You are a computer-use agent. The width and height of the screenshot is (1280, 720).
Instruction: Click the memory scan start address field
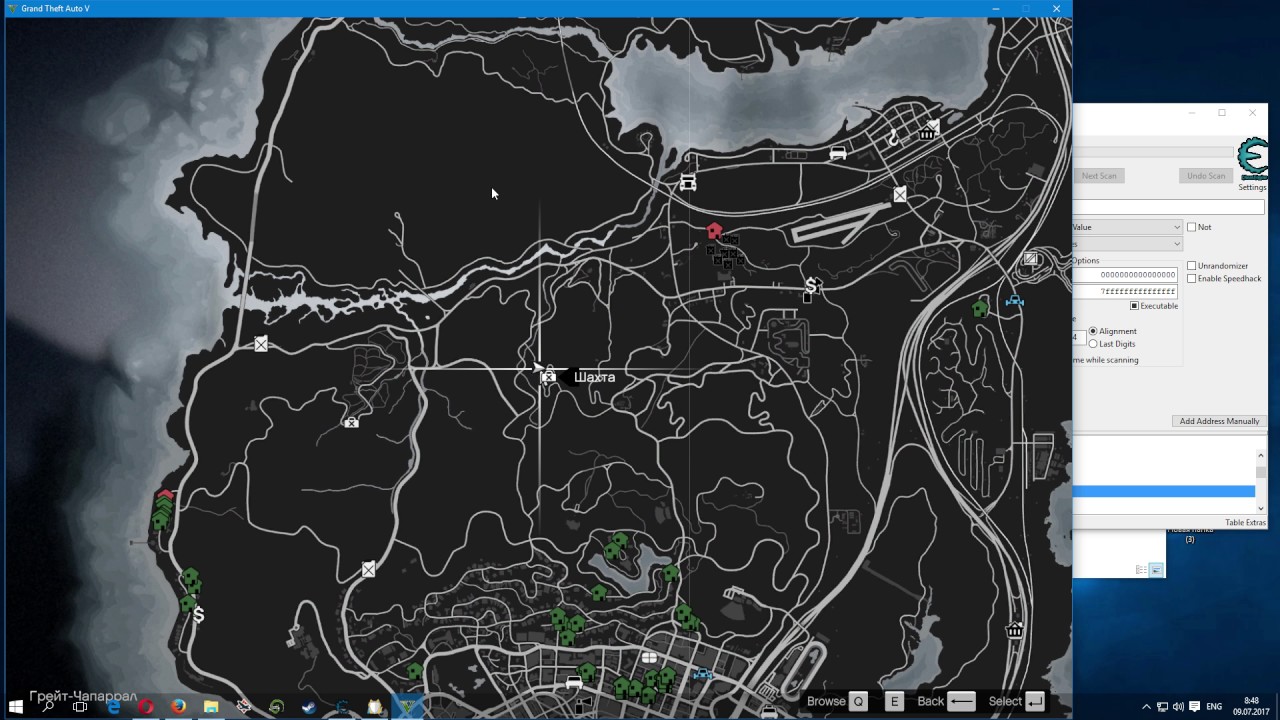1127,275
